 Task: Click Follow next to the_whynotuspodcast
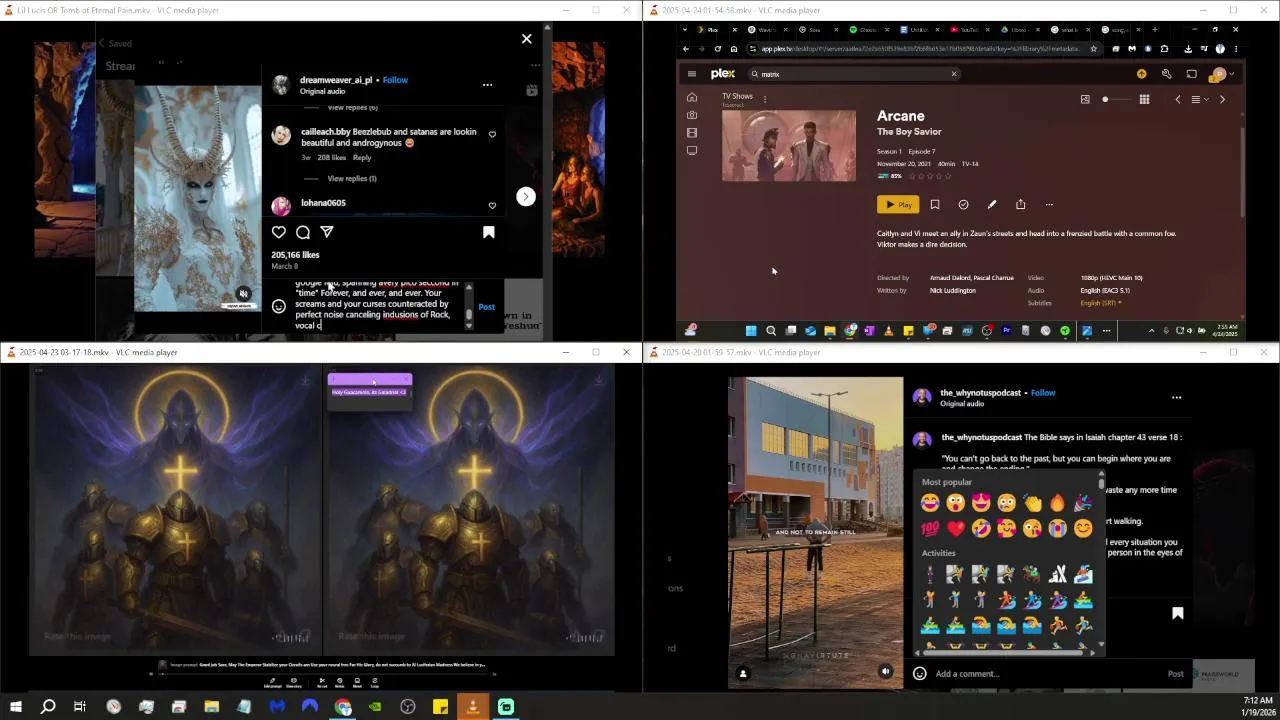(1043, 393)
